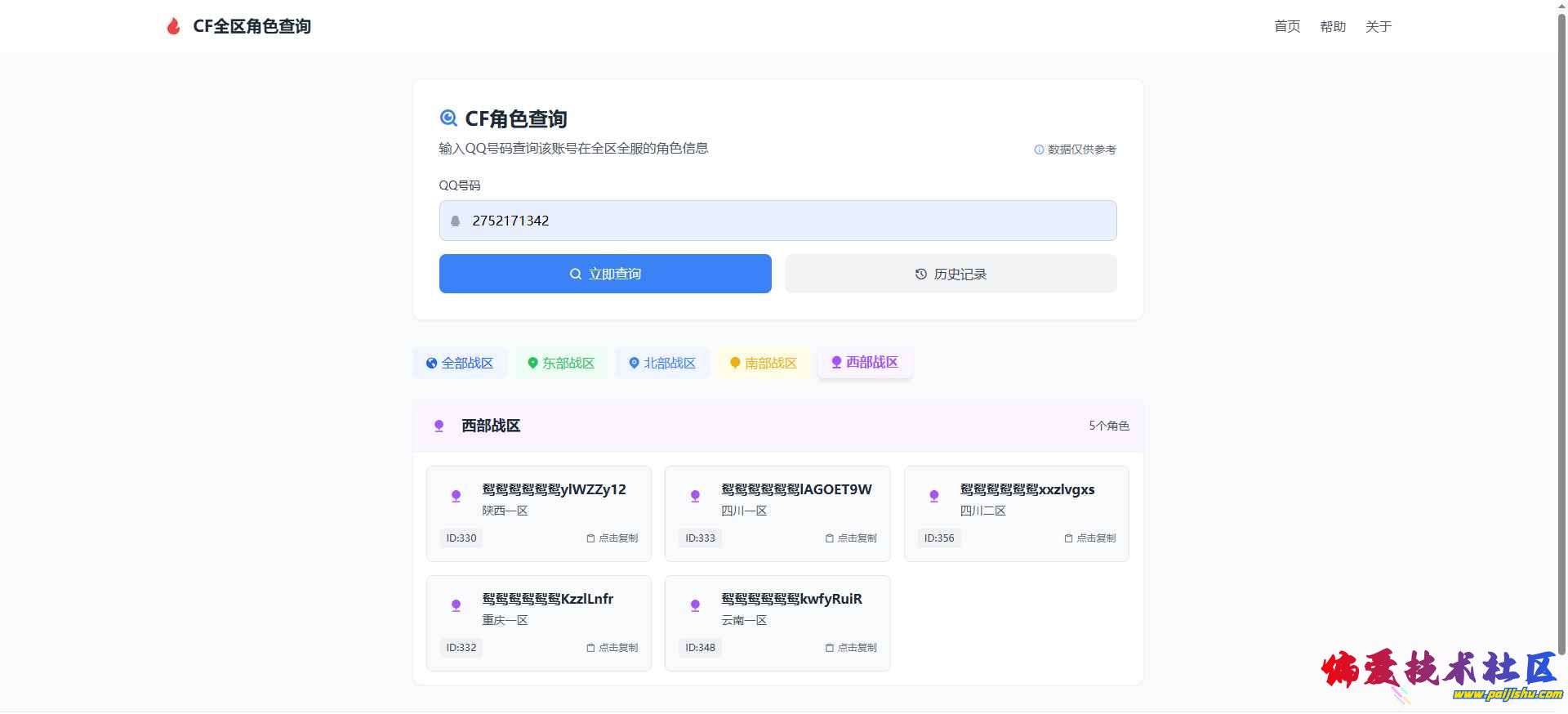Image resolution: width=1568 pixels, height=714 pixels.
Task: Click the copy icon on ID:356 card
Action: pos(1068,538)
